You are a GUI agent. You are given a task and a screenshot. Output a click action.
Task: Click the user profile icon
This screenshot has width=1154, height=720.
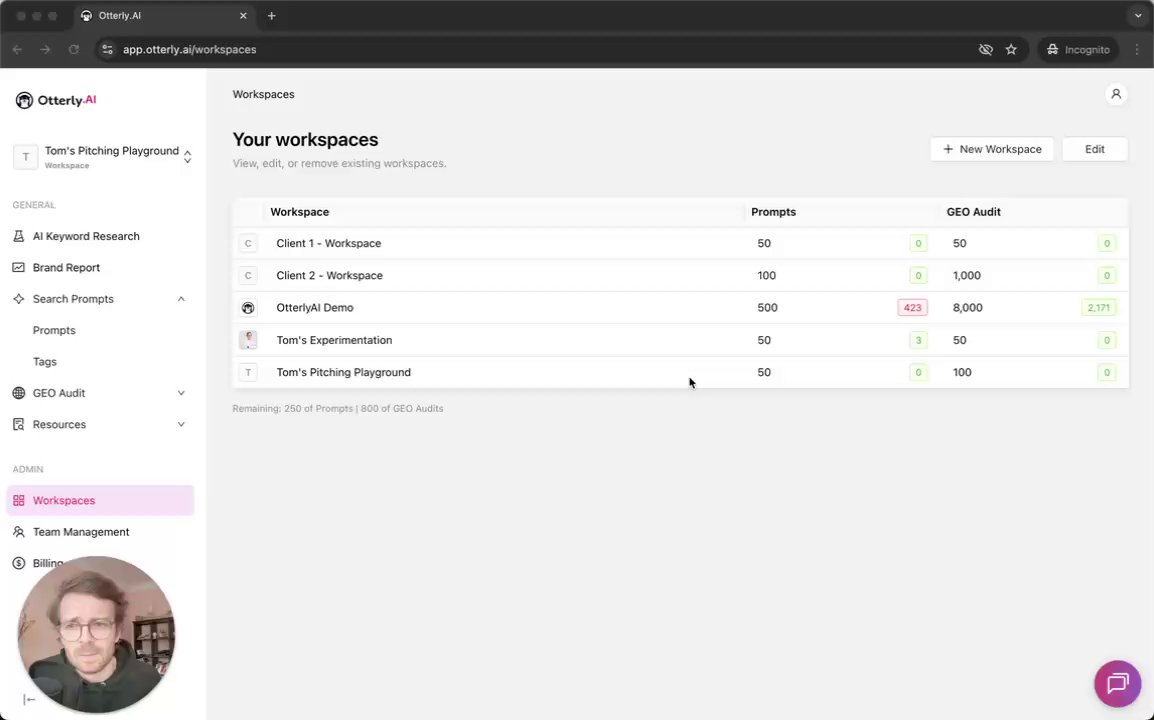coord(1116,94)
